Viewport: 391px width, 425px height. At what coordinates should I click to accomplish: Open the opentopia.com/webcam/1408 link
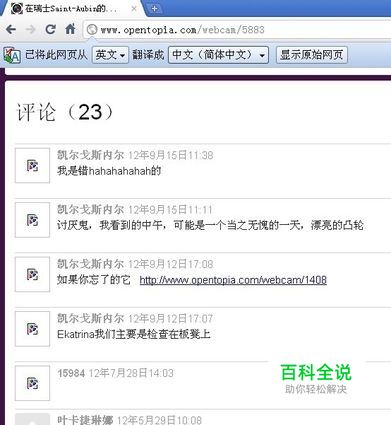click(233, 280)
